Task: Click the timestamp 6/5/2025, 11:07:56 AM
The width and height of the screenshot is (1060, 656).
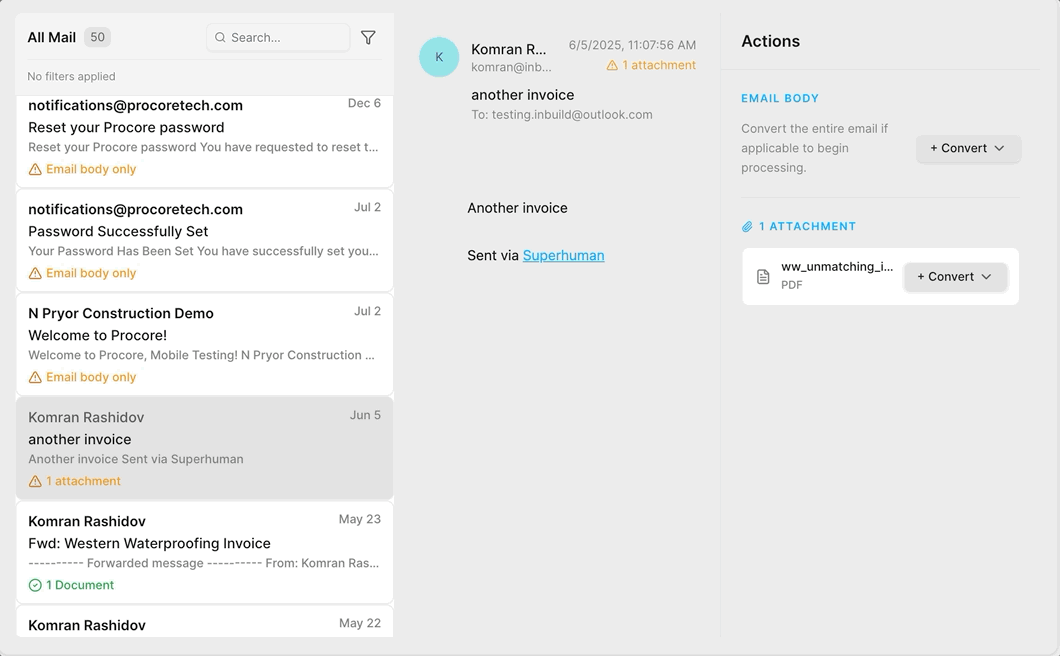Action: point(632,45)
